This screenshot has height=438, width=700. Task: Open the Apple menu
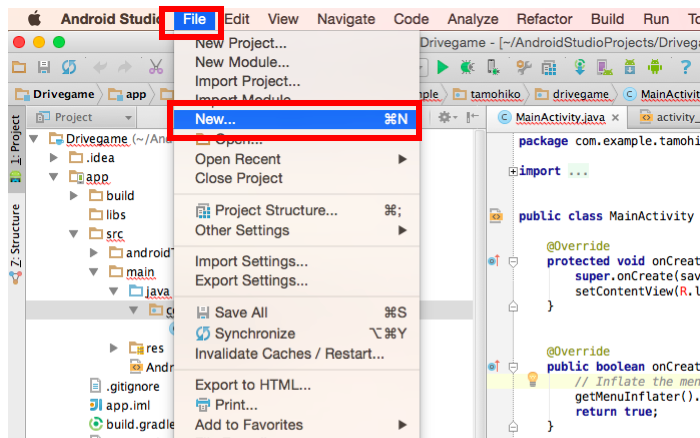click(x=34, y=19)
